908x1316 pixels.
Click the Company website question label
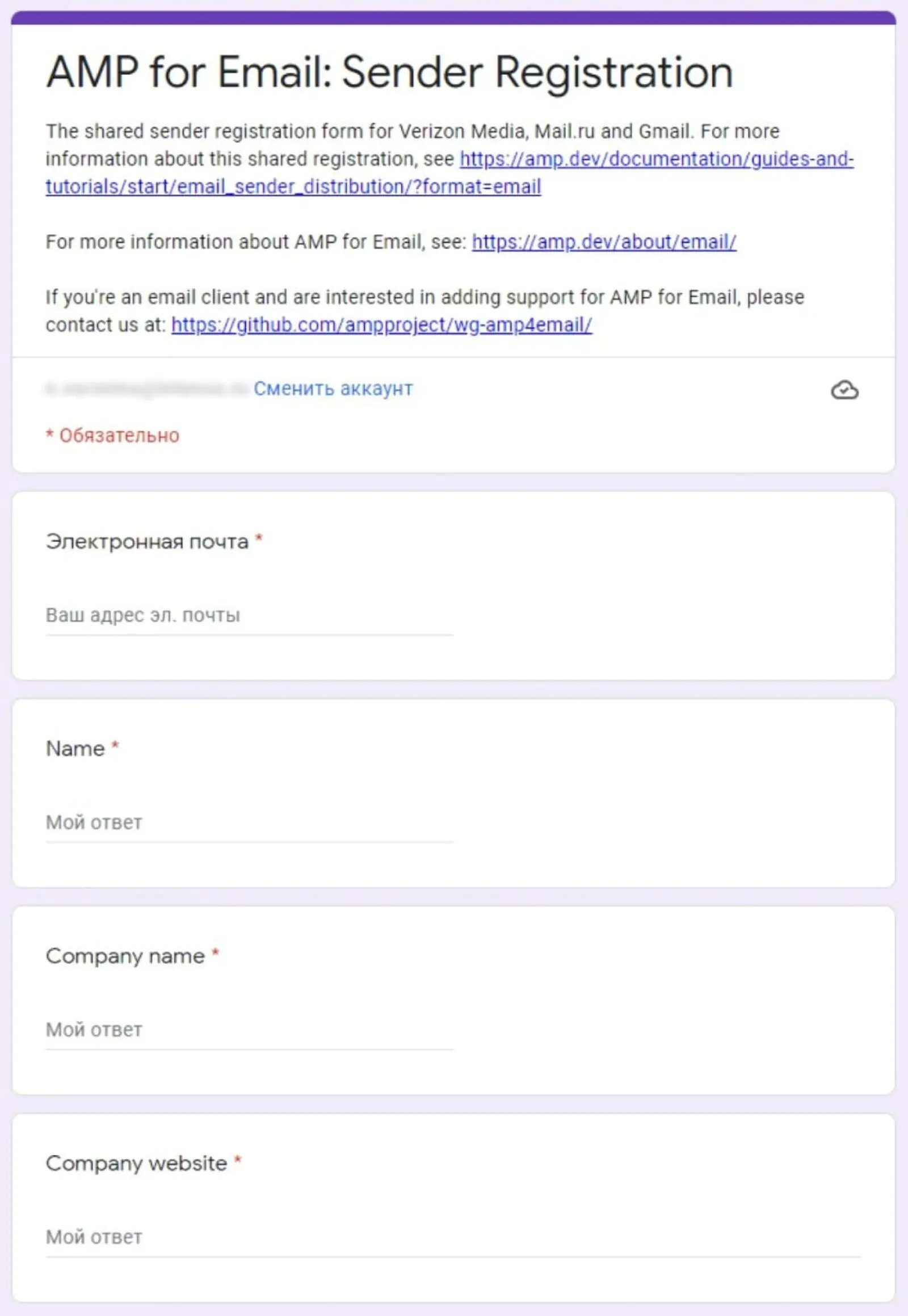137,1163
